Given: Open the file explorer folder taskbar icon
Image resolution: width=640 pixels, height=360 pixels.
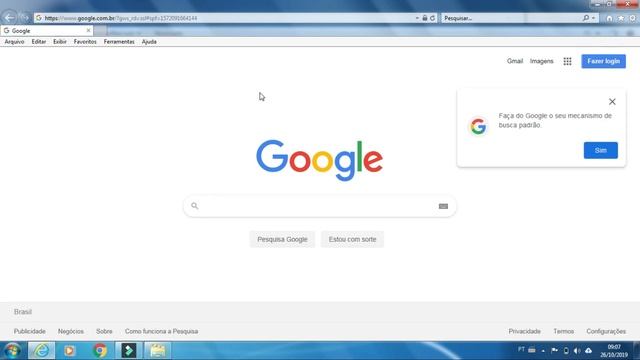Looking at the screenshot, I should click(x=158, y=351).
